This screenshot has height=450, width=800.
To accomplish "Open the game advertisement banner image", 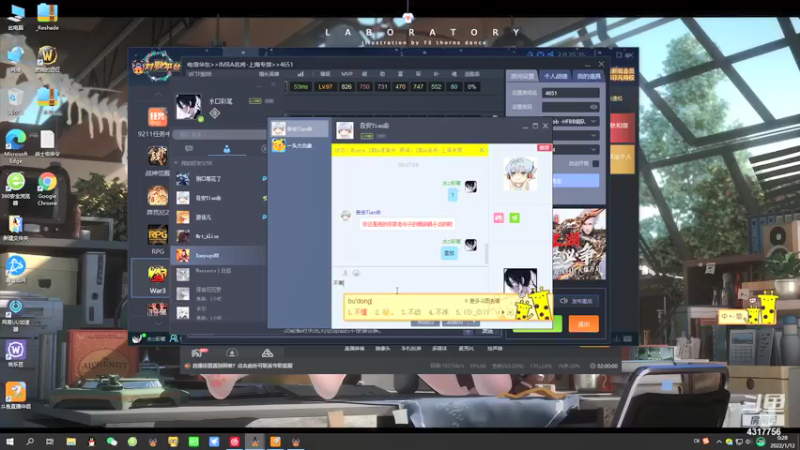I will pyautogui.click(x=579, y=244).
